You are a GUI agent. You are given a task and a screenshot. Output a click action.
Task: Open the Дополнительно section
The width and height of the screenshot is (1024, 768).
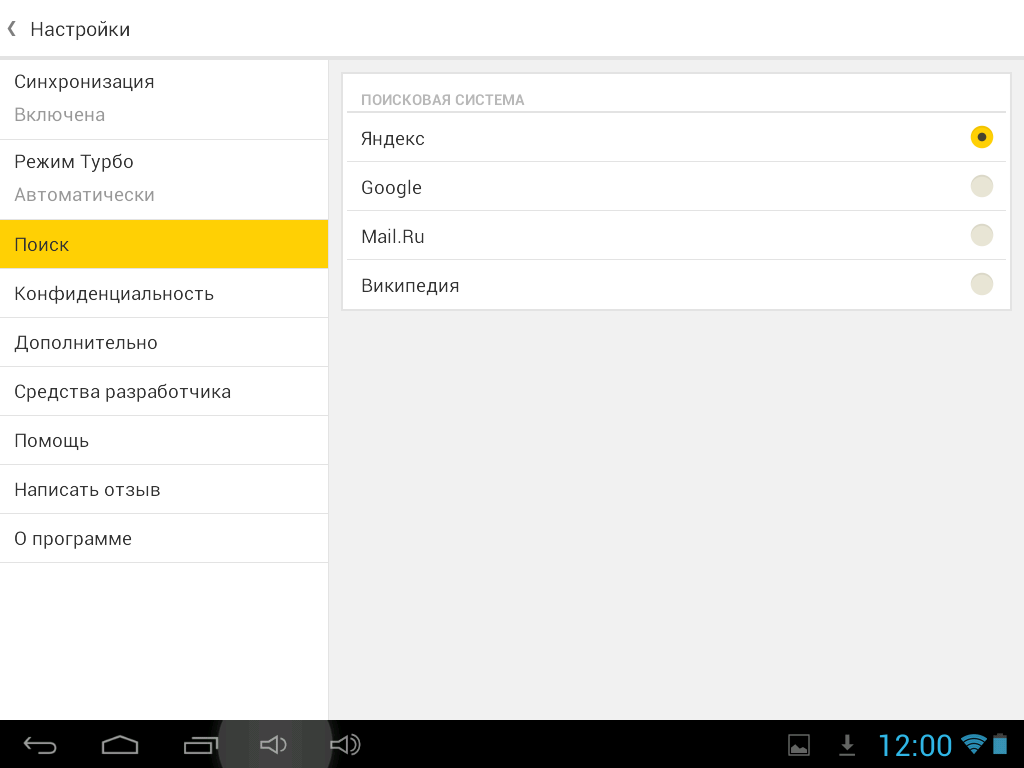[164, 342]
